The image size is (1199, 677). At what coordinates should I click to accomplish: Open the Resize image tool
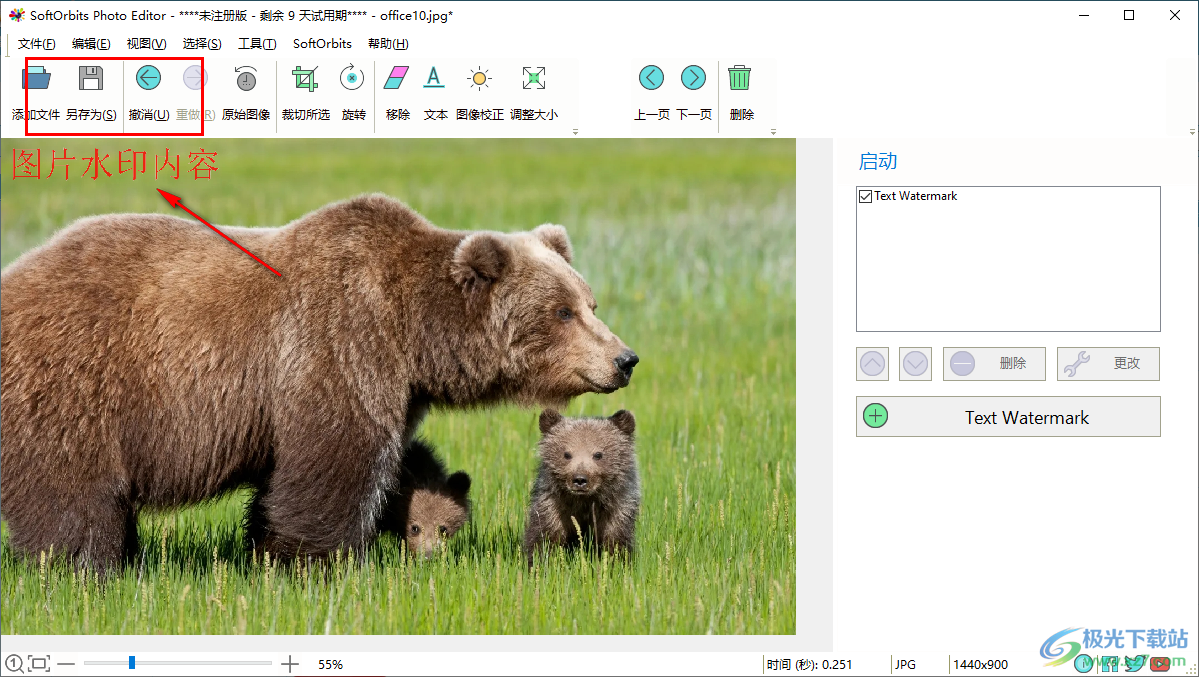tap(533, 77)
